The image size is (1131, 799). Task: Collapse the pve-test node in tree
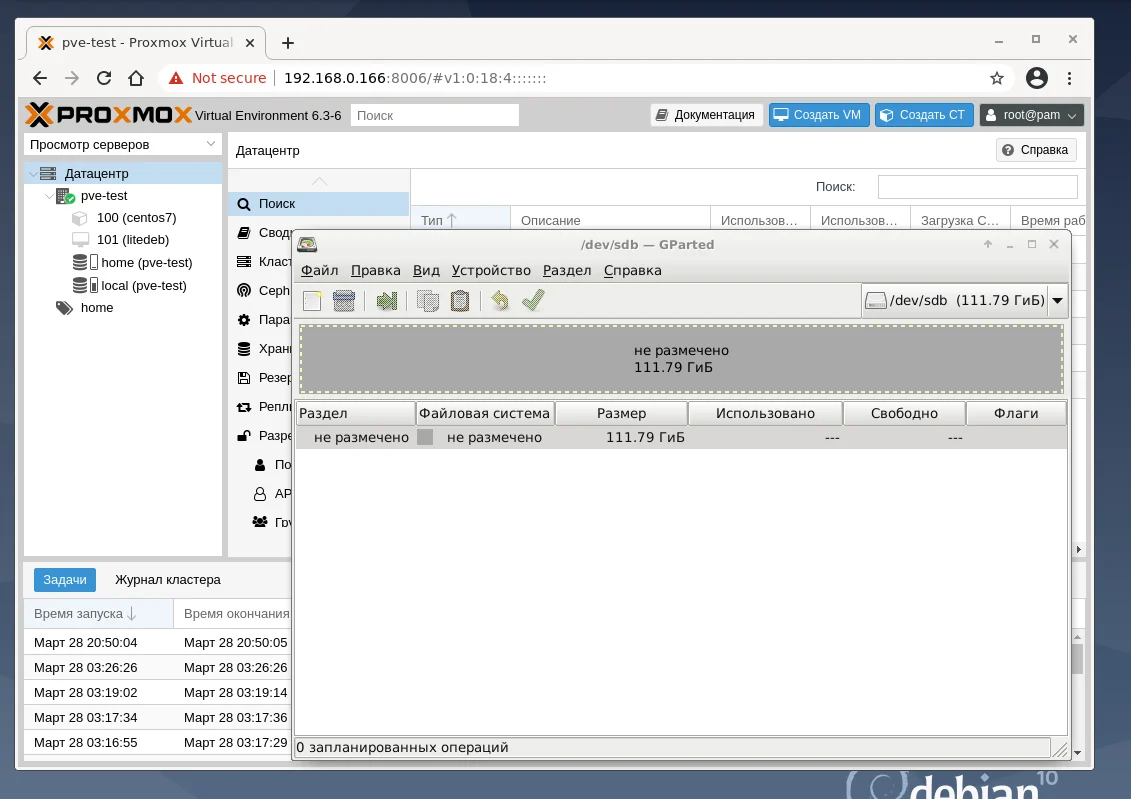pos(49,196)
